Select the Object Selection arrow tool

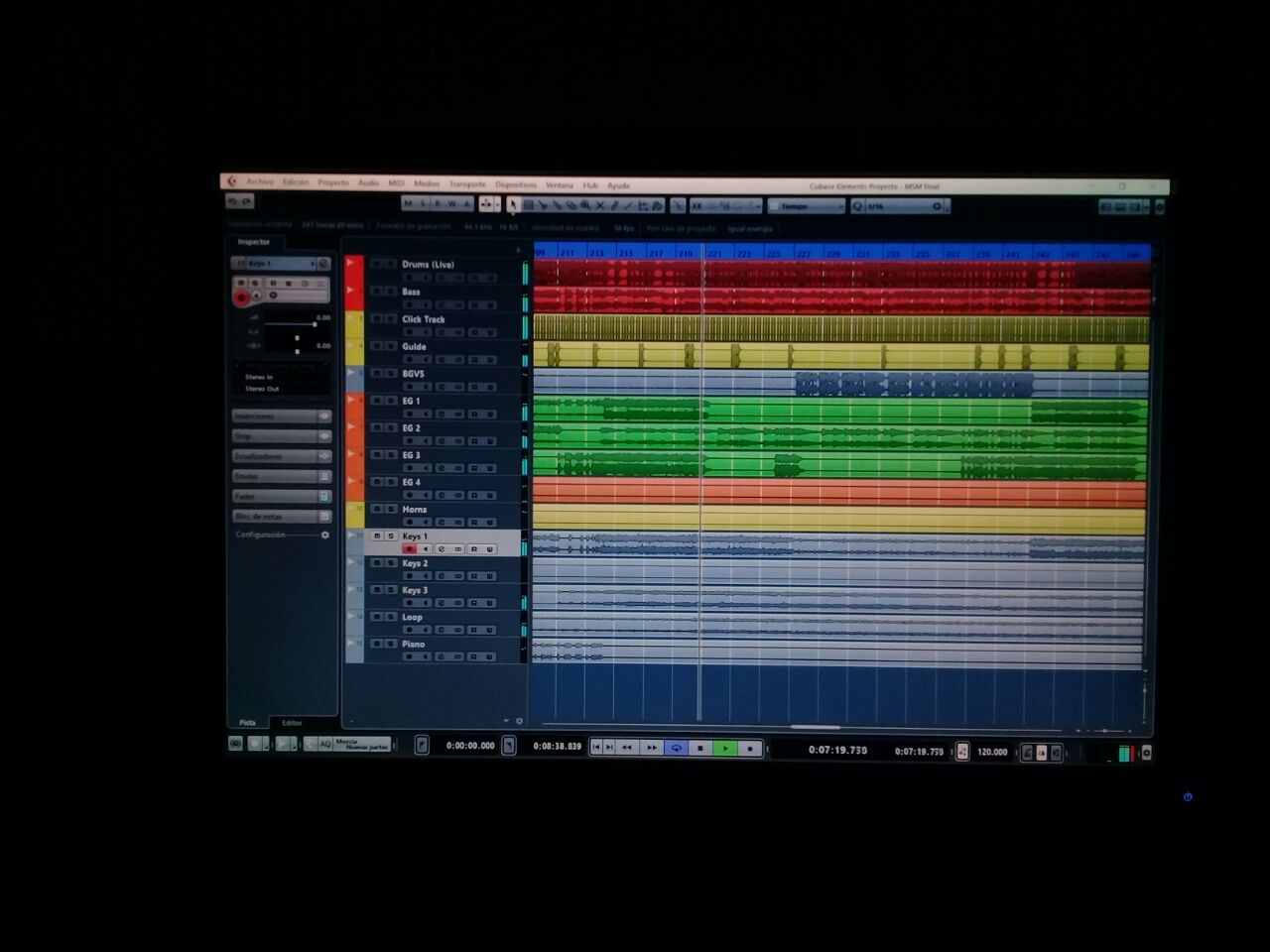coord(513,205)
